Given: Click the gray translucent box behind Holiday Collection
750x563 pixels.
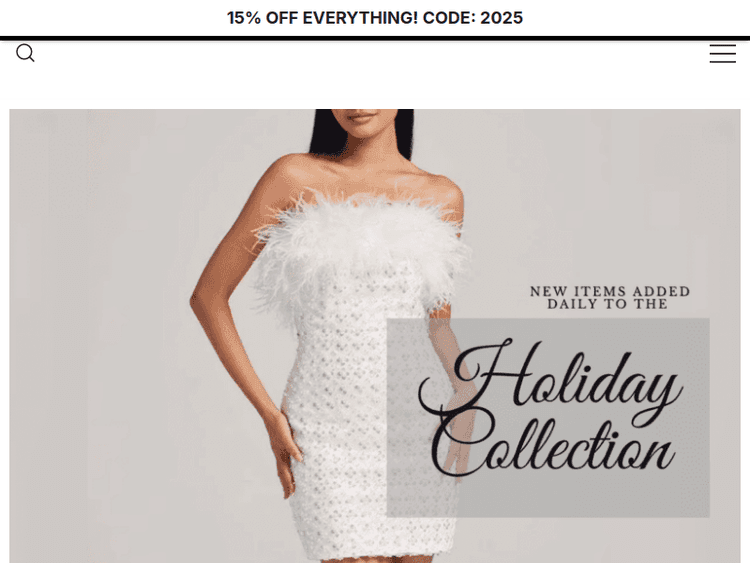Looking at the screenshot, I should pyautogui.click(x=548, y=418).
